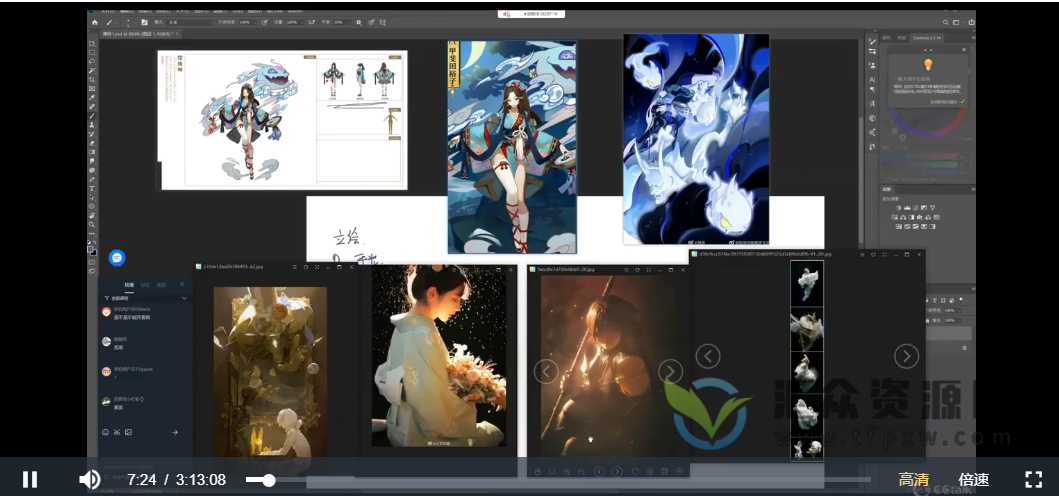Select the Lasso tool

(x=93, y=61)
